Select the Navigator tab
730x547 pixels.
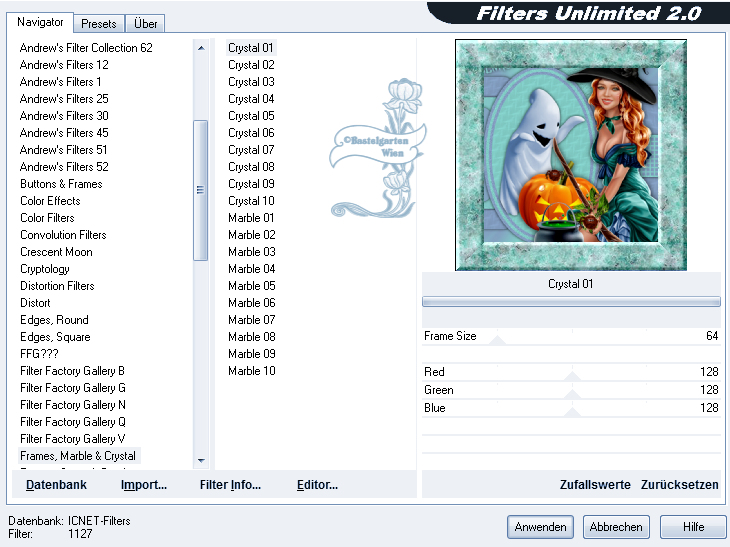click(40, 22)
